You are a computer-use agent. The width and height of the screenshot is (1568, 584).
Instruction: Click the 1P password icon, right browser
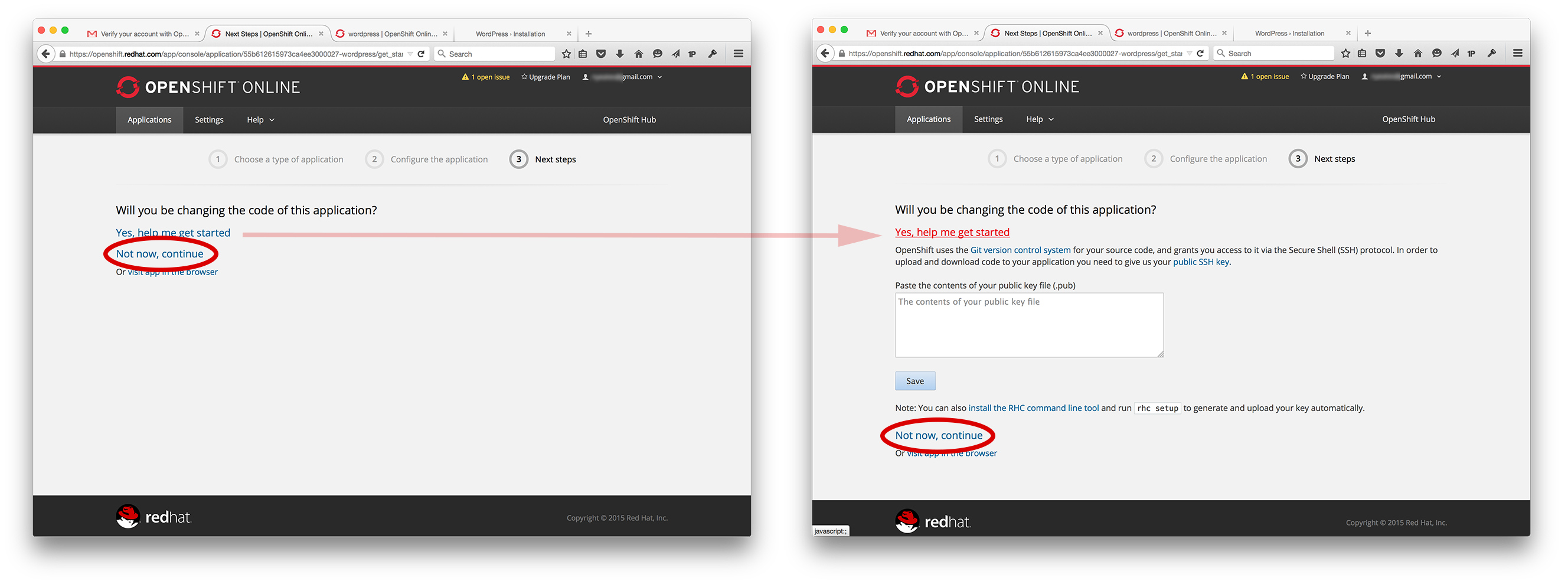coord(1471,54)
